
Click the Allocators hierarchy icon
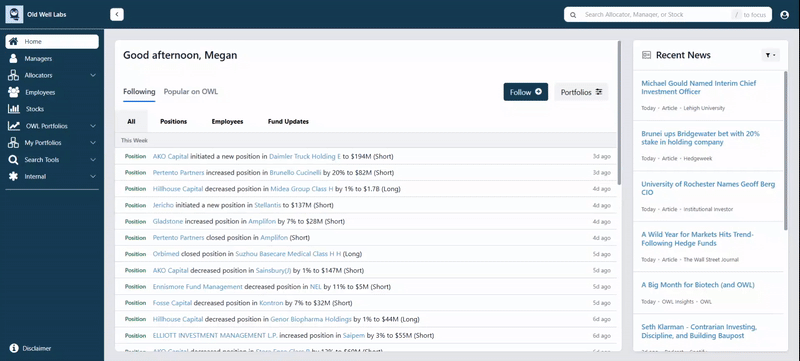(x=14, y=75)
